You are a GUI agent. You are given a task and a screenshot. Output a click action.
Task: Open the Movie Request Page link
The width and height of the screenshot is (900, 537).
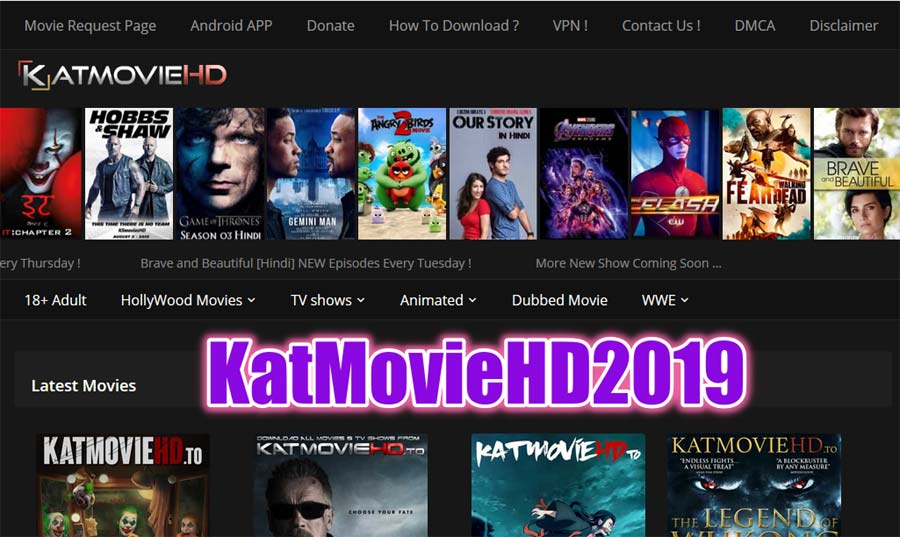click(90, 26)
